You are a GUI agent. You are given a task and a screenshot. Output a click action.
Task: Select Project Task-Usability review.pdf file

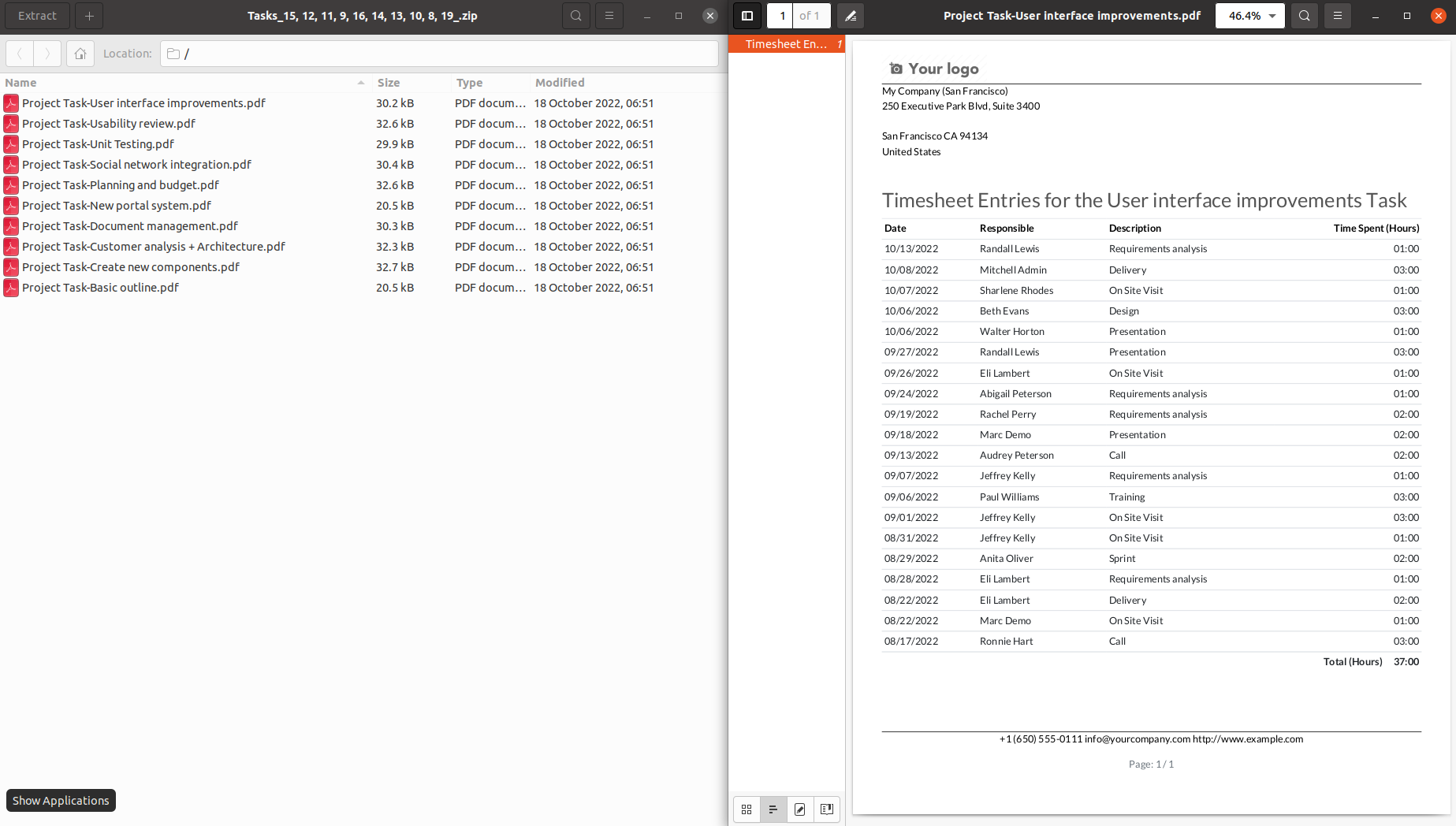tap(109, 124)
